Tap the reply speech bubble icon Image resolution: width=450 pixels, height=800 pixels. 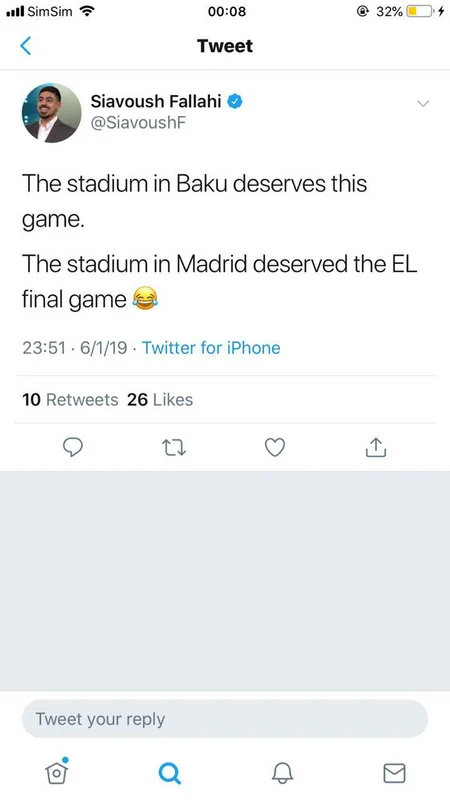pyautogui.click(x=73, y=447)
